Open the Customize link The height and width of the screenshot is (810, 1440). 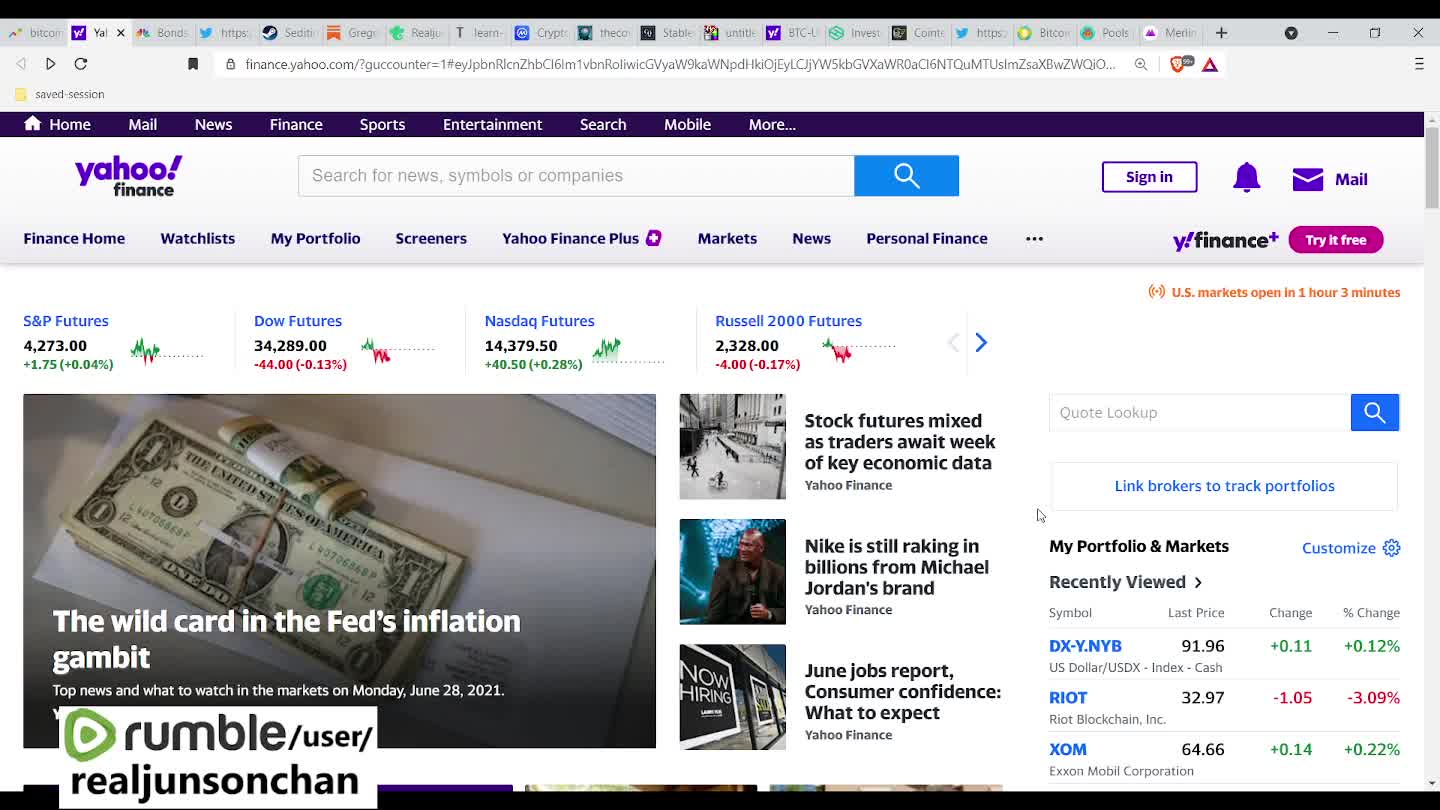point(1339,548)
